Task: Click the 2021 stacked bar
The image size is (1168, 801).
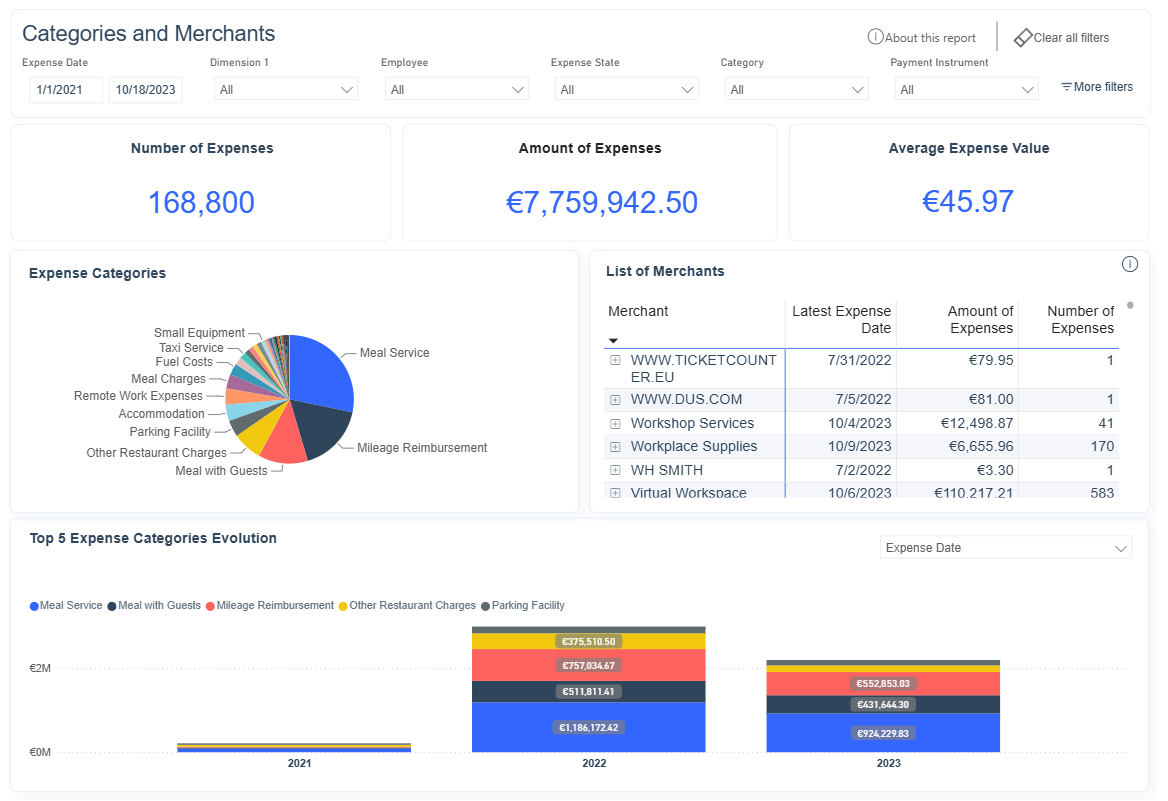Action: pyautogui.click(x=294, y=747)
